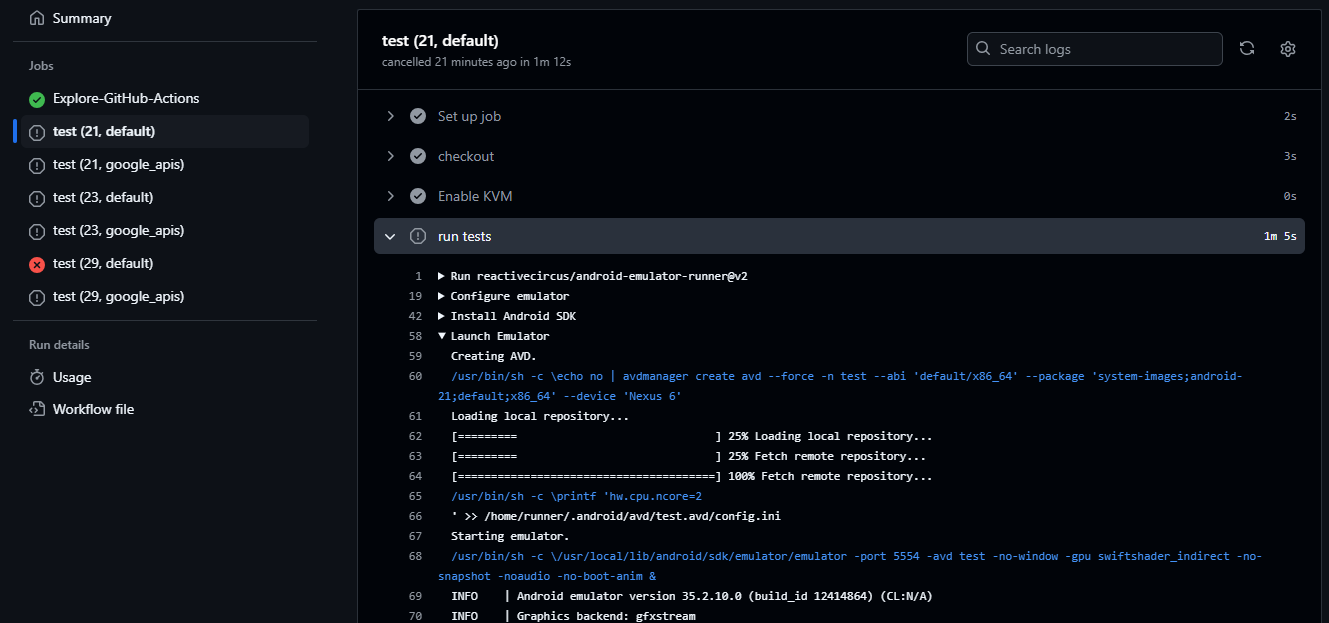Click the magnifier icon in Search logs
1329x623 pixels.
[x=983, y=48]
